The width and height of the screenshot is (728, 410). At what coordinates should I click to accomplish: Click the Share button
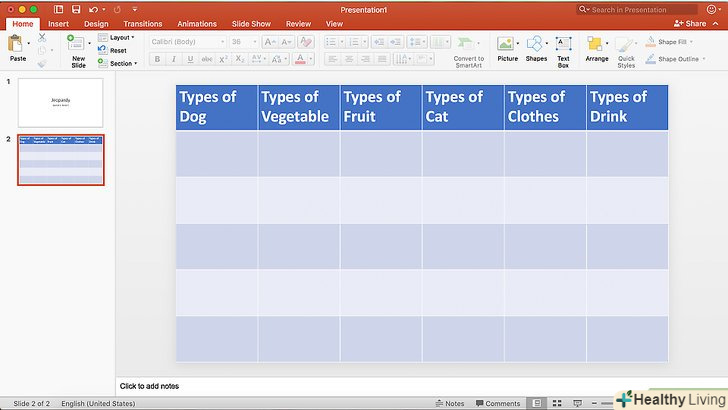(692, 23)
